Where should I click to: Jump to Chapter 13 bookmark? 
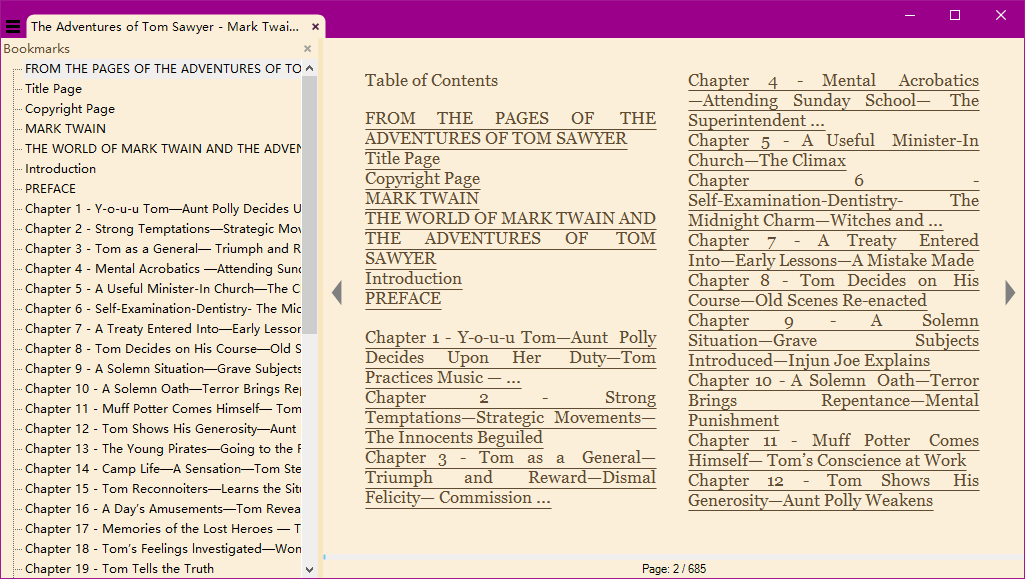point(163,449)
